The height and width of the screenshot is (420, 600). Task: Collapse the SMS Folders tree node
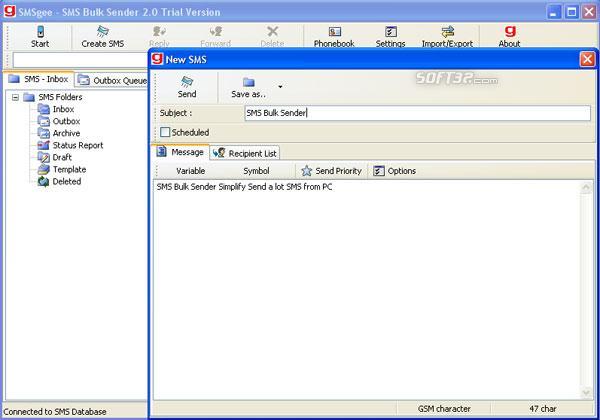tap(15, 97)
